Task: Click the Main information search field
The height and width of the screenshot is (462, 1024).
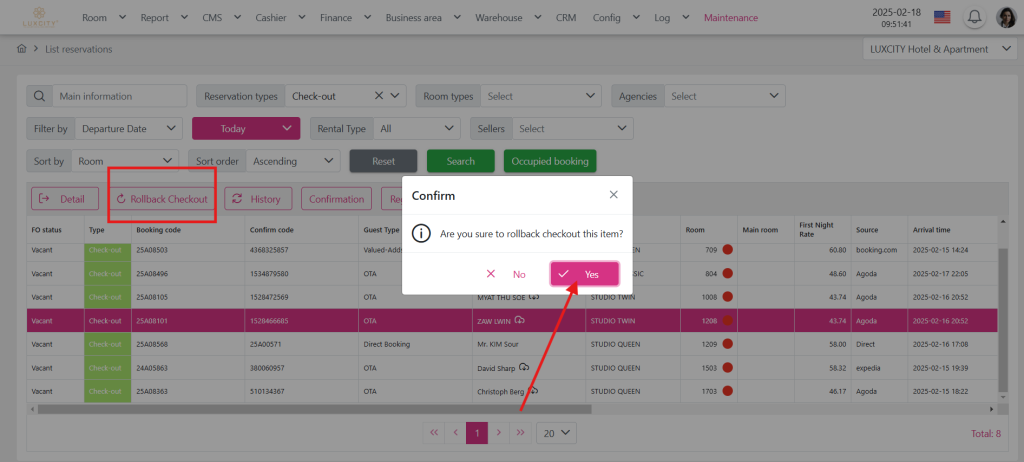Action: 120,96
